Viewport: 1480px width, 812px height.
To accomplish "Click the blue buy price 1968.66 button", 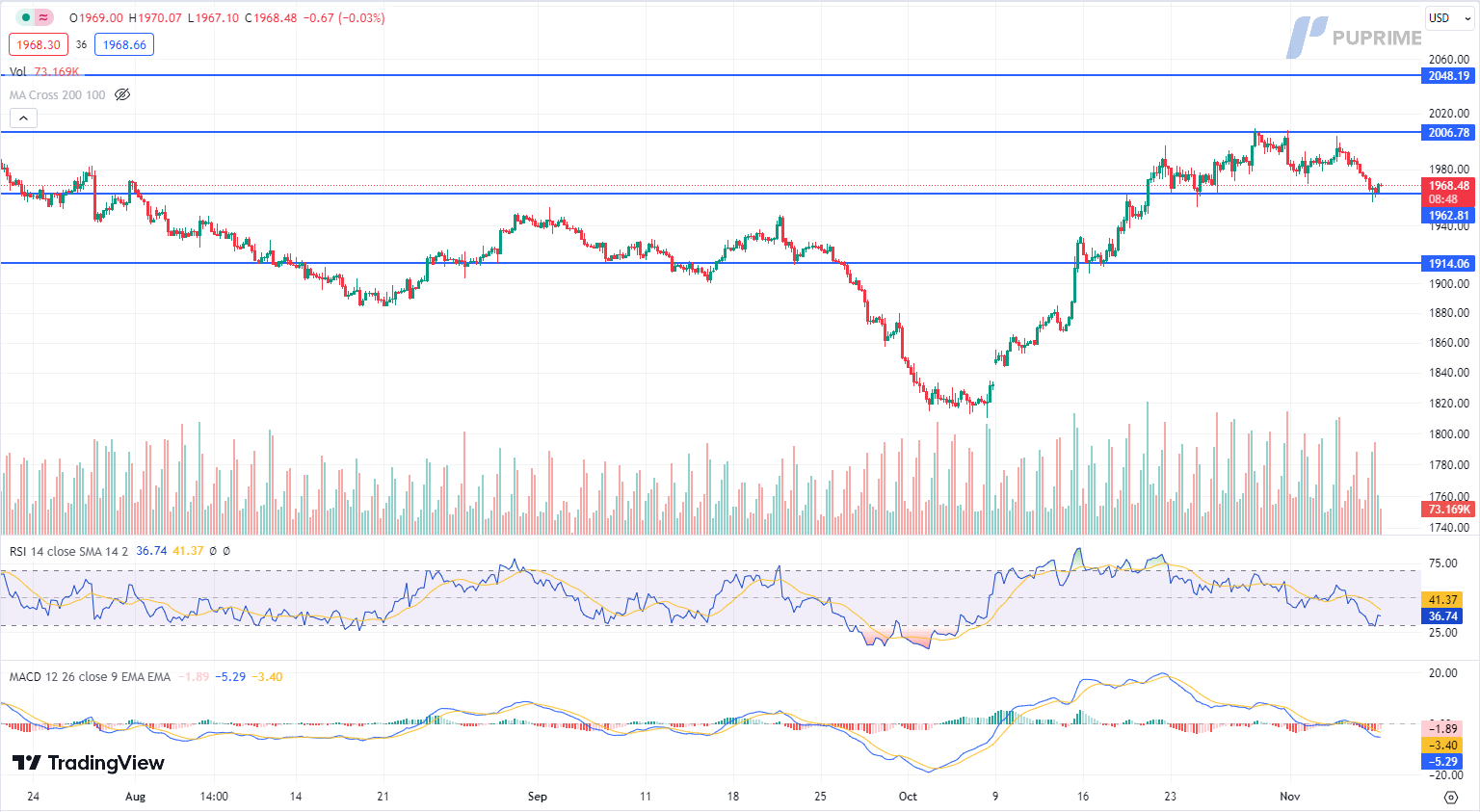I will click(x=124, y=44).
